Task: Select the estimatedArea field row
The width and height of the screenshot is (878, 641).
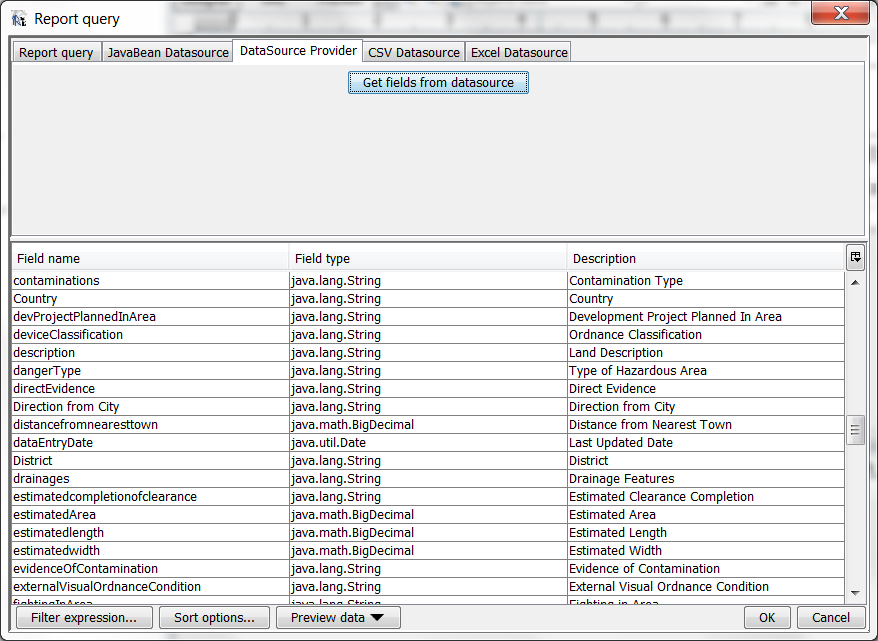Action: point(150,515)
